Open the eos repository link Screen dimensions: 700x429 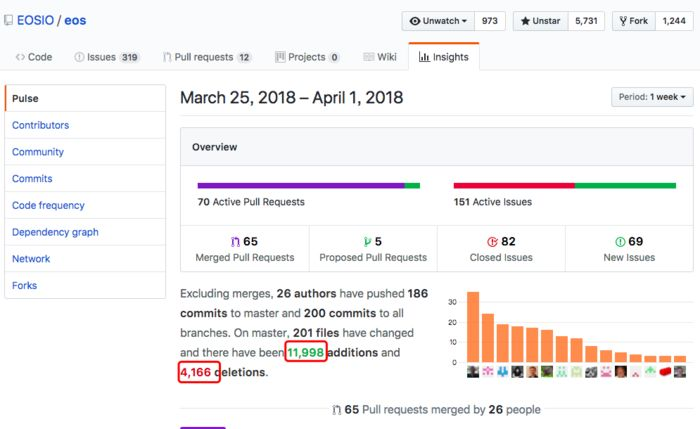click(75, 21)
